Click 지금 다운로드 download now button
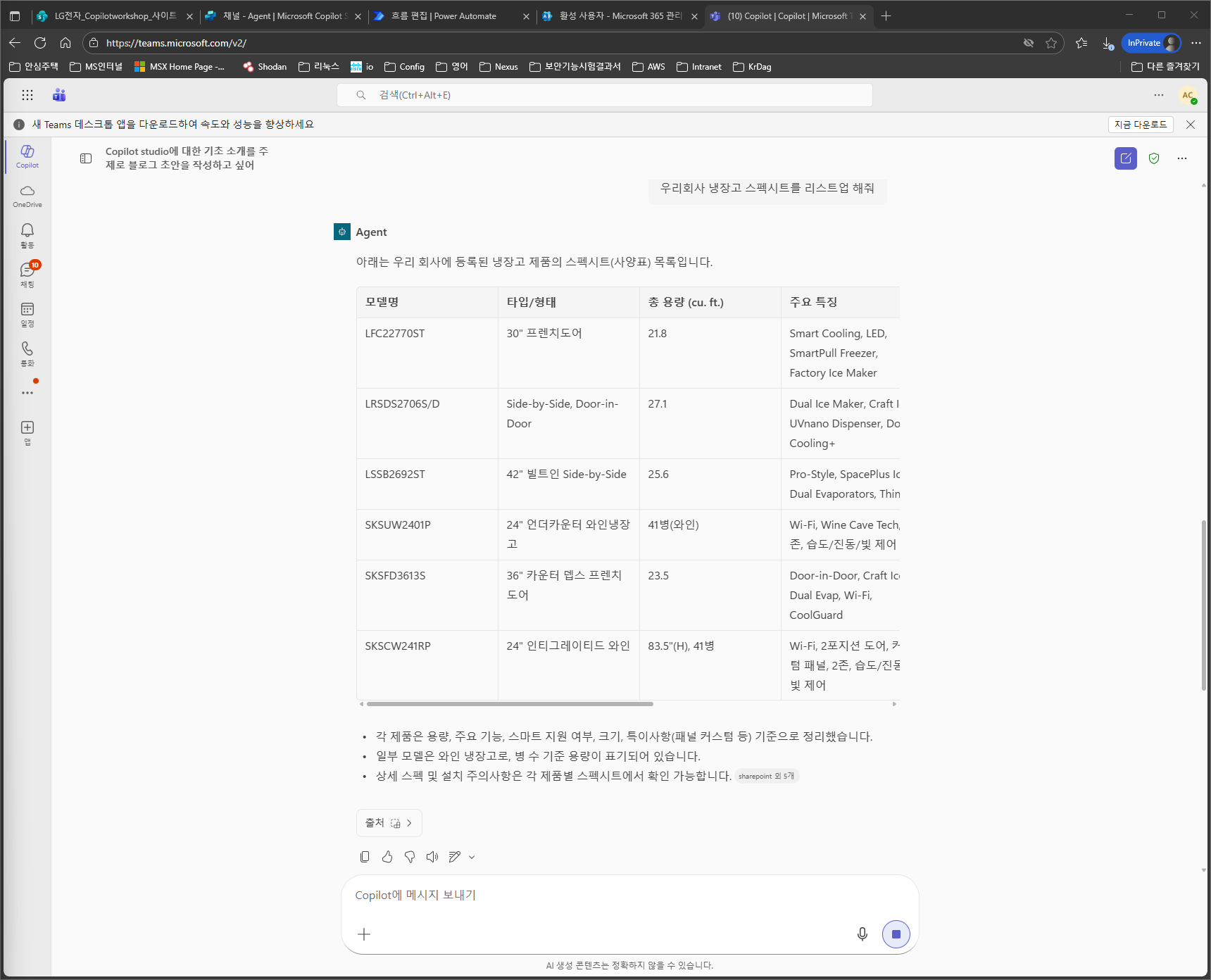 [1141, 125]
